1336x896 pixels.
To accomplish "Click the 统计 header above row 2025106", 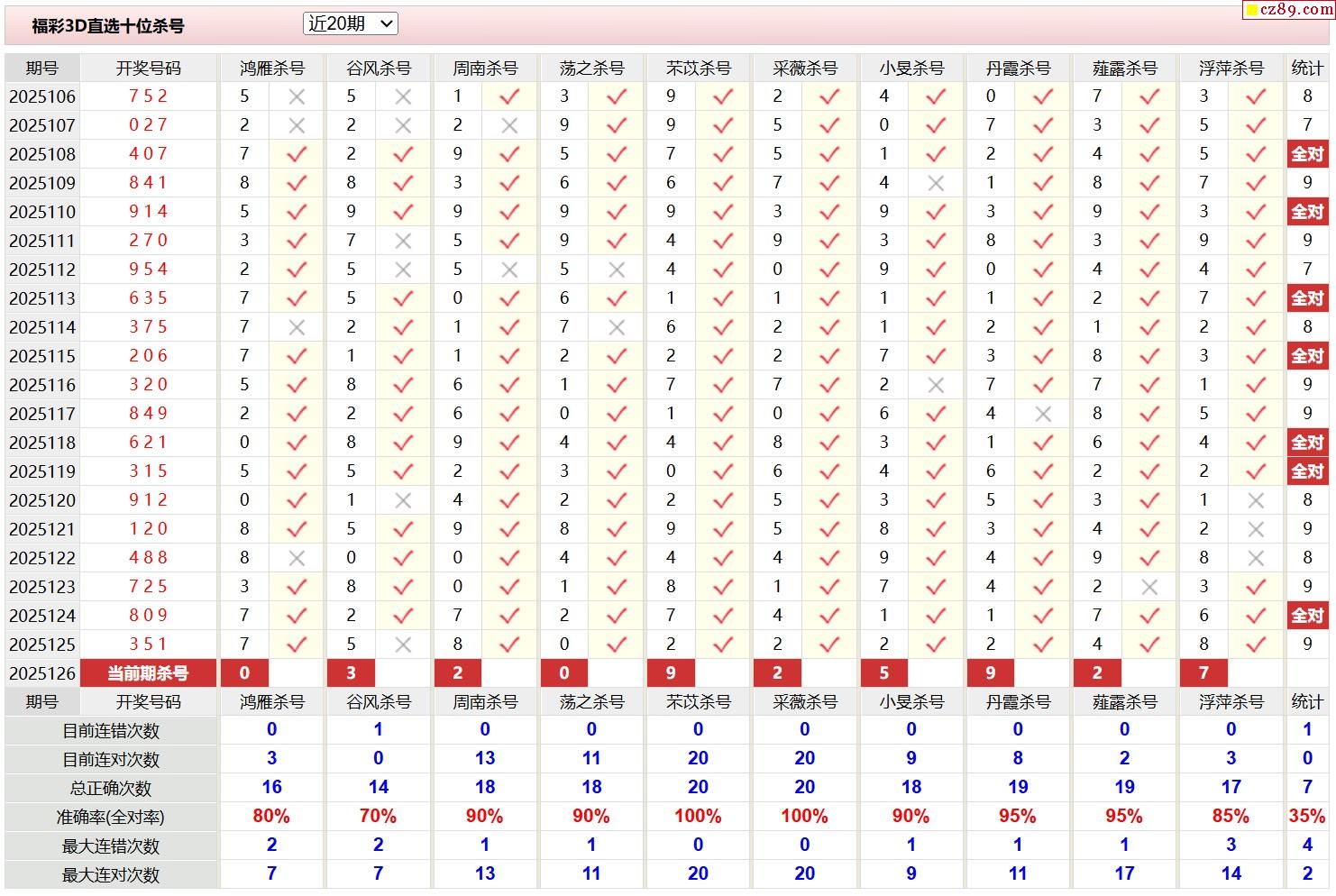I will coord(1307,69).
